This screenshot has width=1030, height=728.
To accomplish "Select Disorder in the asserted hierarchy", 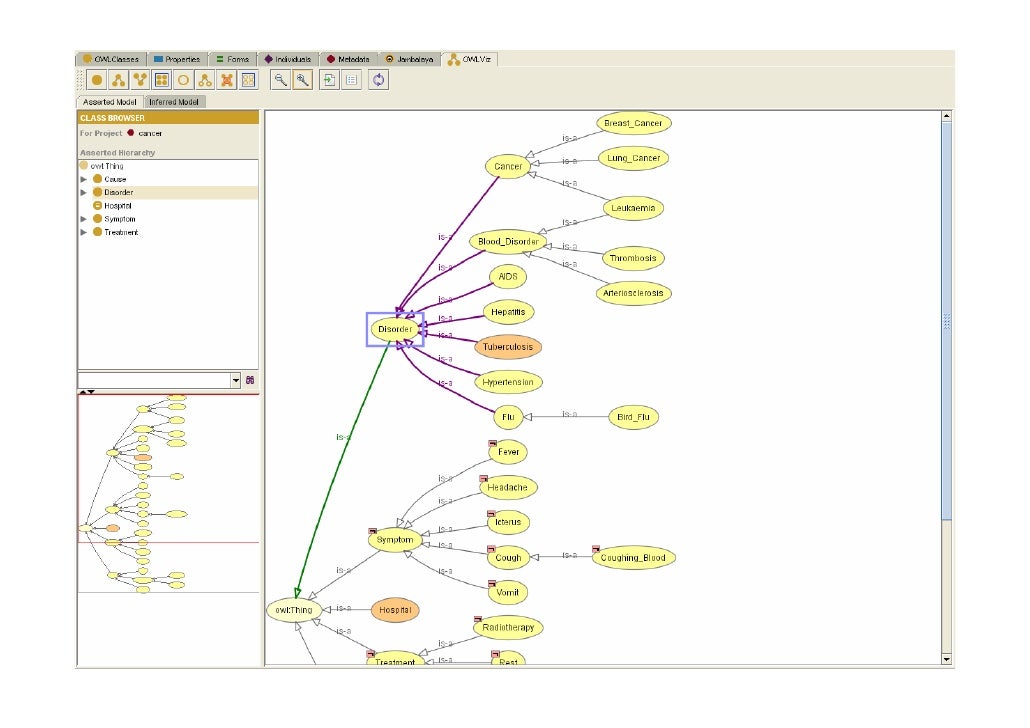I will click(x=118, y=193).
